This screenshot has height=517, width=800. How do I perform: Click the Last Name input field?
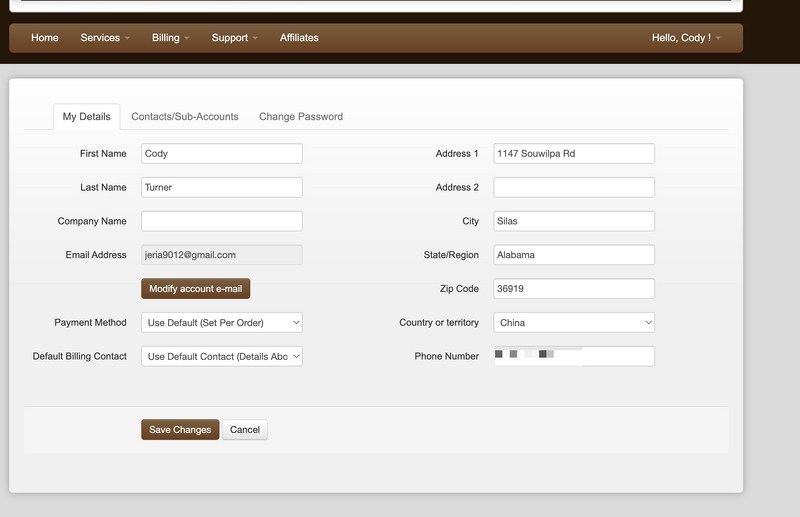click(221, 188)
